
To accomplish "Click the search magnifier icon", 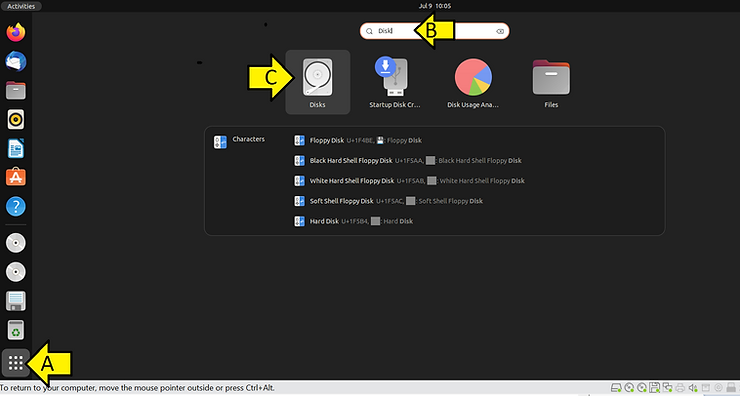I will click(x=370, y=31).
